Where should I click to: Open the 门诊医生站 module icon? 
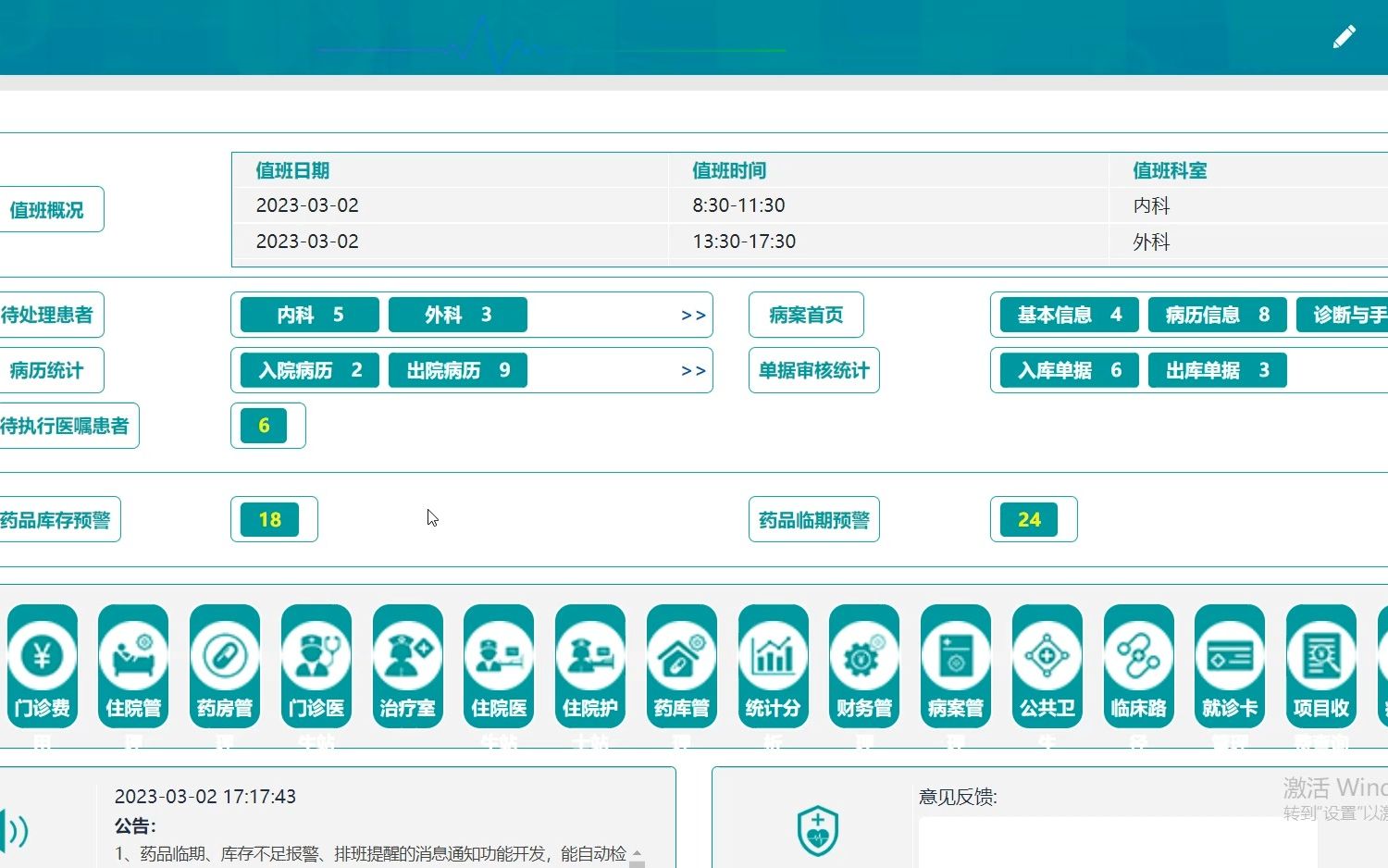click(x=316, y=664)
